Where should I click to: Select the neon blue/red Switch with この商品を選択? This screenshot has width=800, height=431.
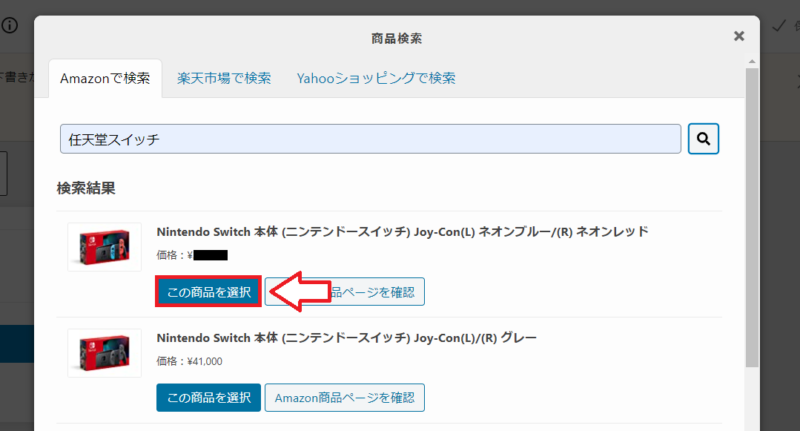209,292
